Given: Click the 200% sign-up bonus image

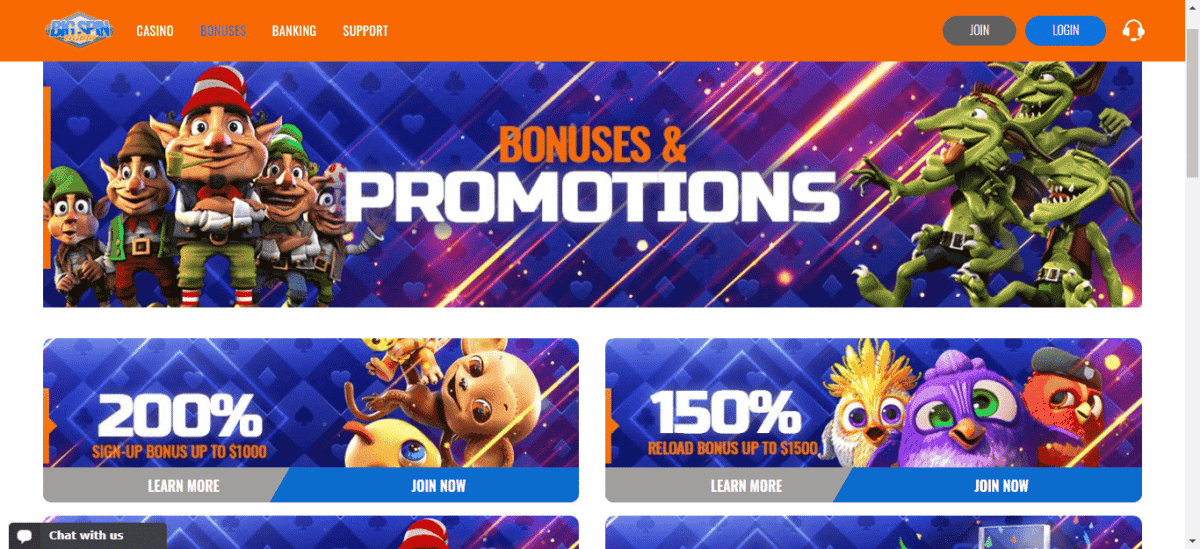Looking at the screenshot, I should click(311, 403).
